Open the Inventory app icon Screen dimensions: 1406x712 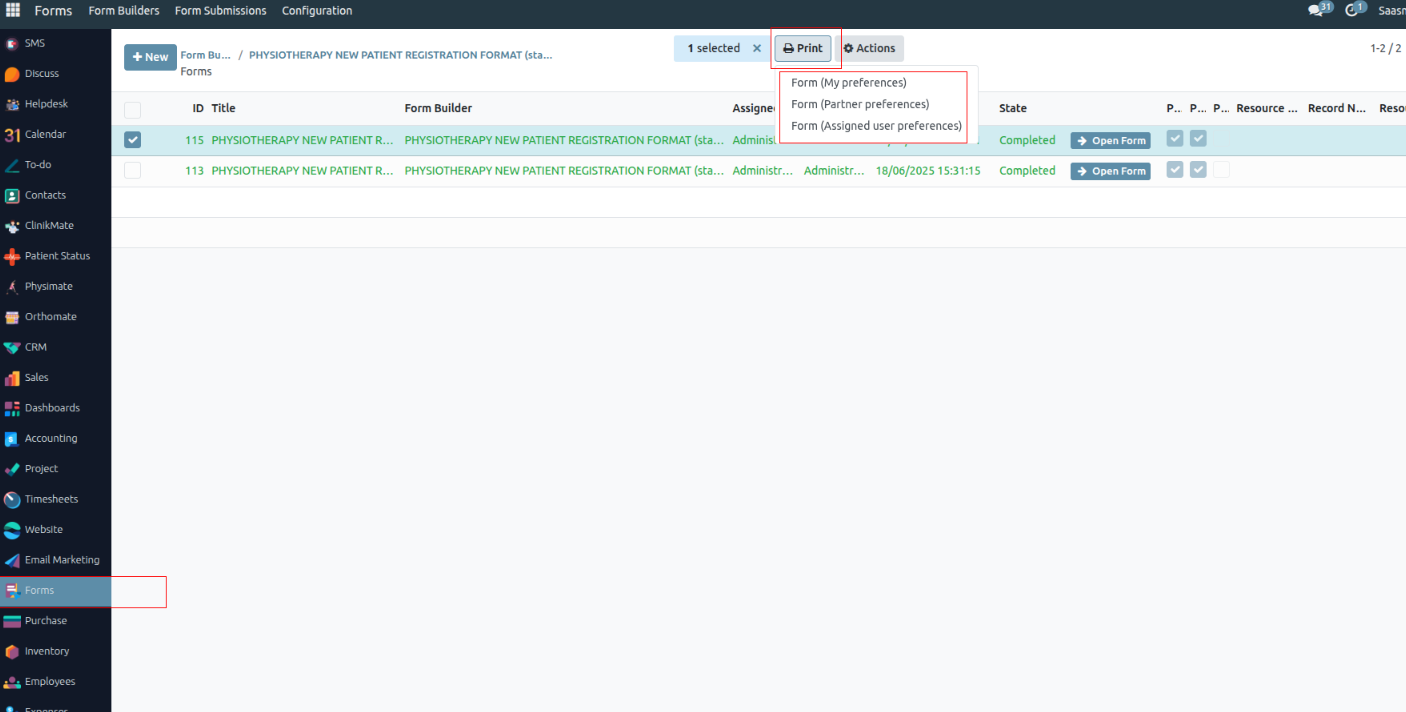click(12, 651)
